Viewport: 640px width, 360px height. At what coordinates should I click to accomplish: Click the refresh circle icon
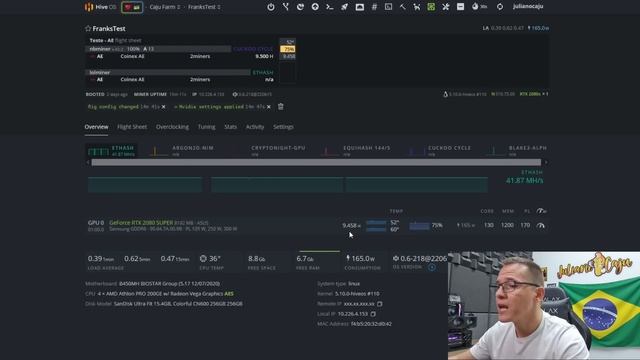[500, 7]
